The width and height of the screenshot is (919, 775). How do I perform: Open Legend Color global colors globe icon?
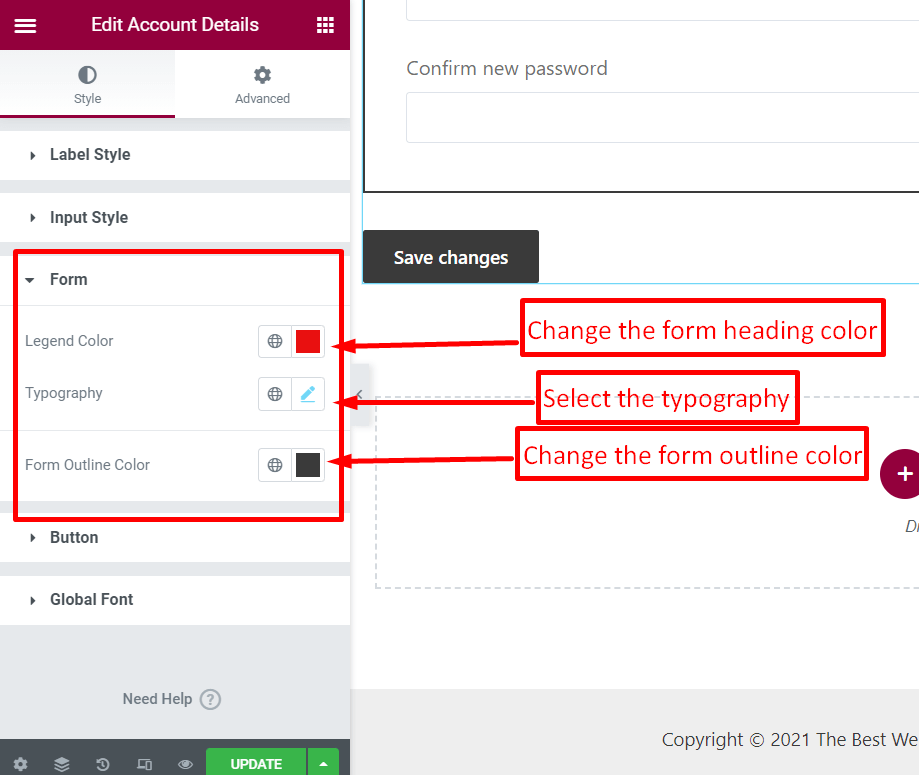[x=275, y=341]
